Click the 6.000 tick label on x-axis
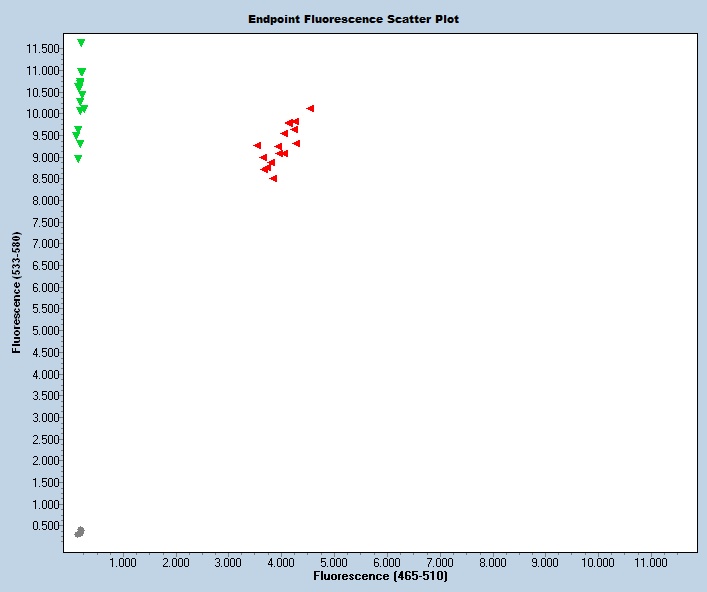Image resolution: width=707 pixels, height=592 pixels. click(386, 563)
